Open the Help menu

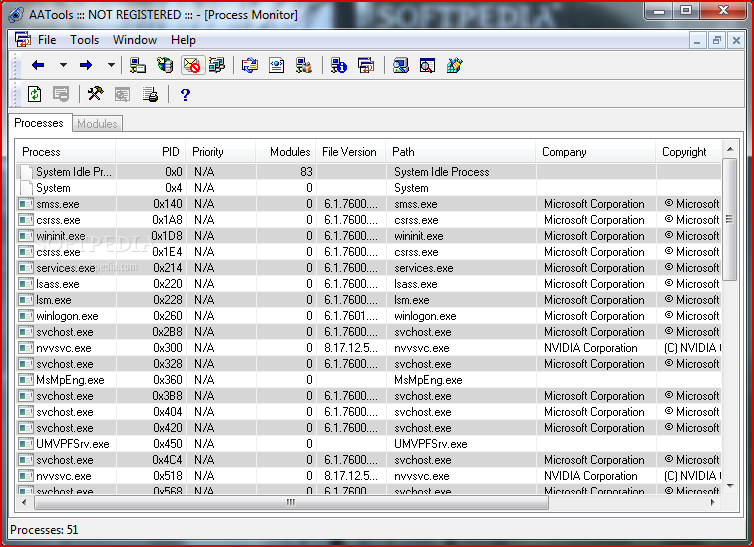(183, 40)
